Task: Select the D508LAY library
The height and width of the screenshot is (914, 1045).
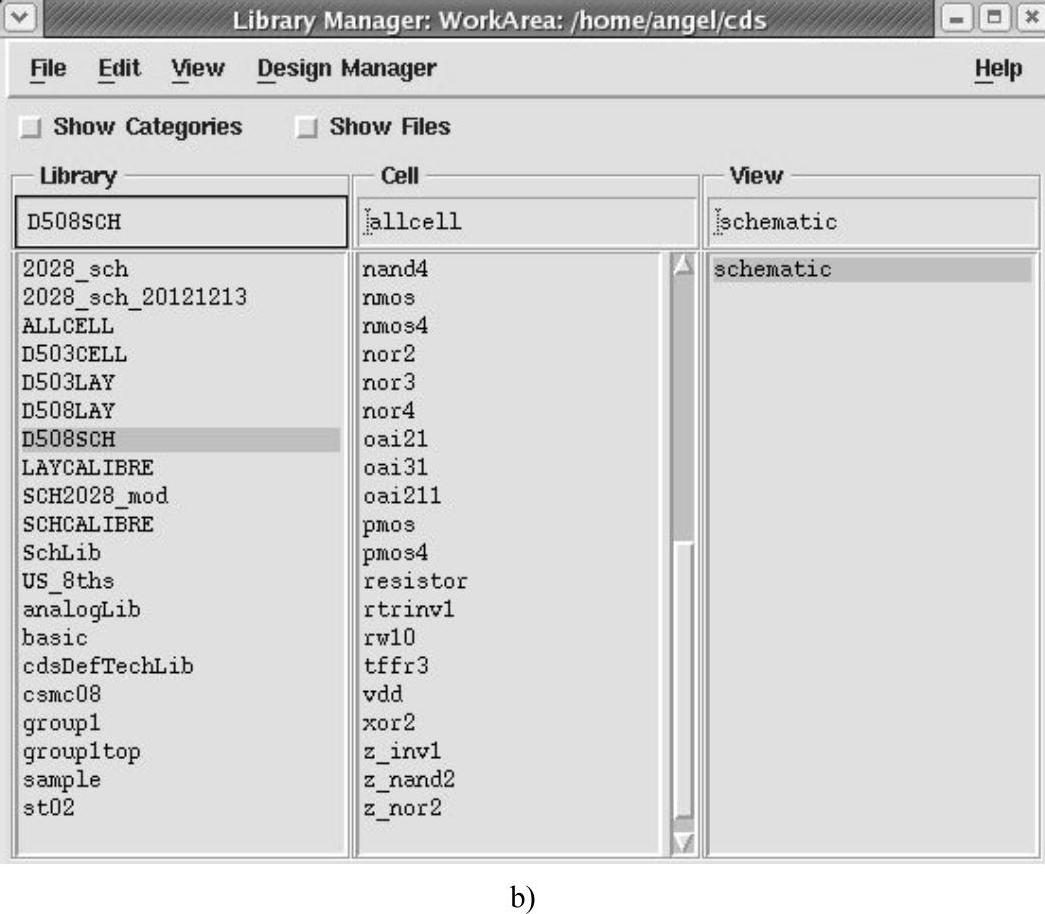Action: coord(68,411)
